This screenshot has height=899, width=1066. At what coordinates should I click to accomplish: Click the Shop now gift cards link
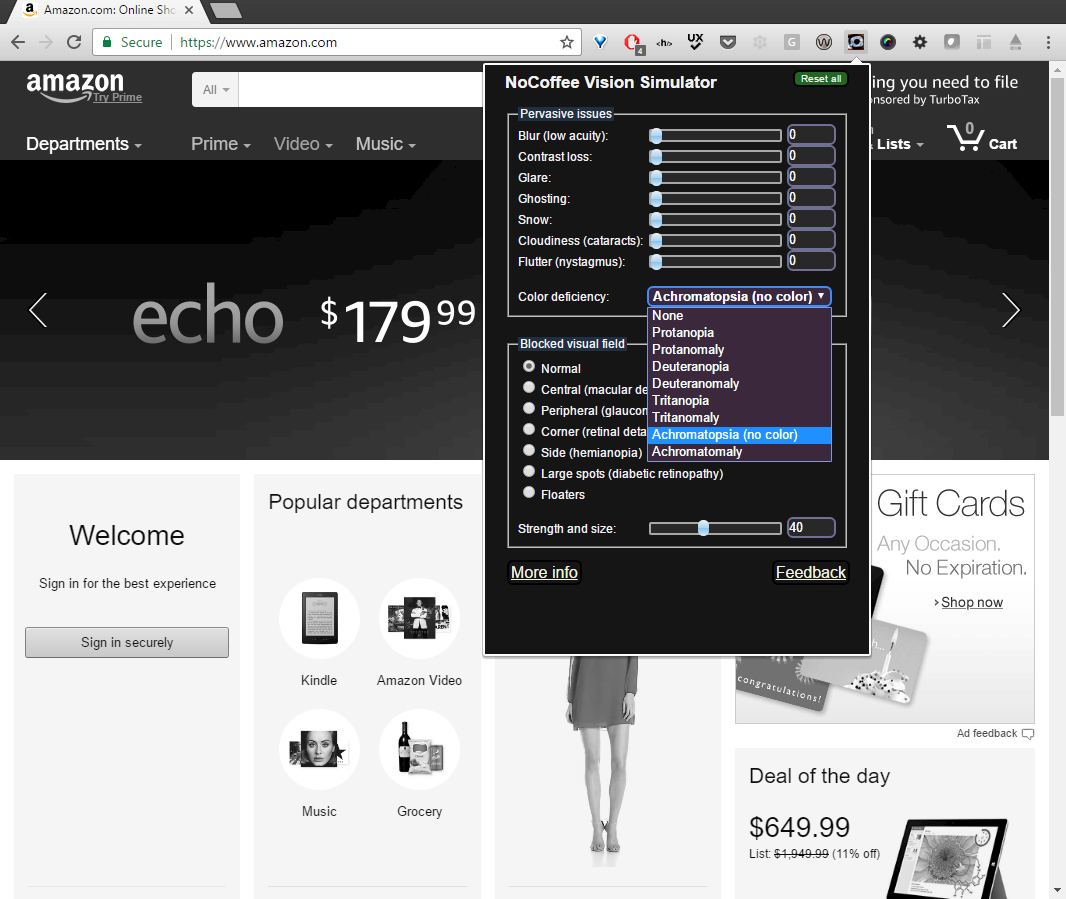coord(972,603)
